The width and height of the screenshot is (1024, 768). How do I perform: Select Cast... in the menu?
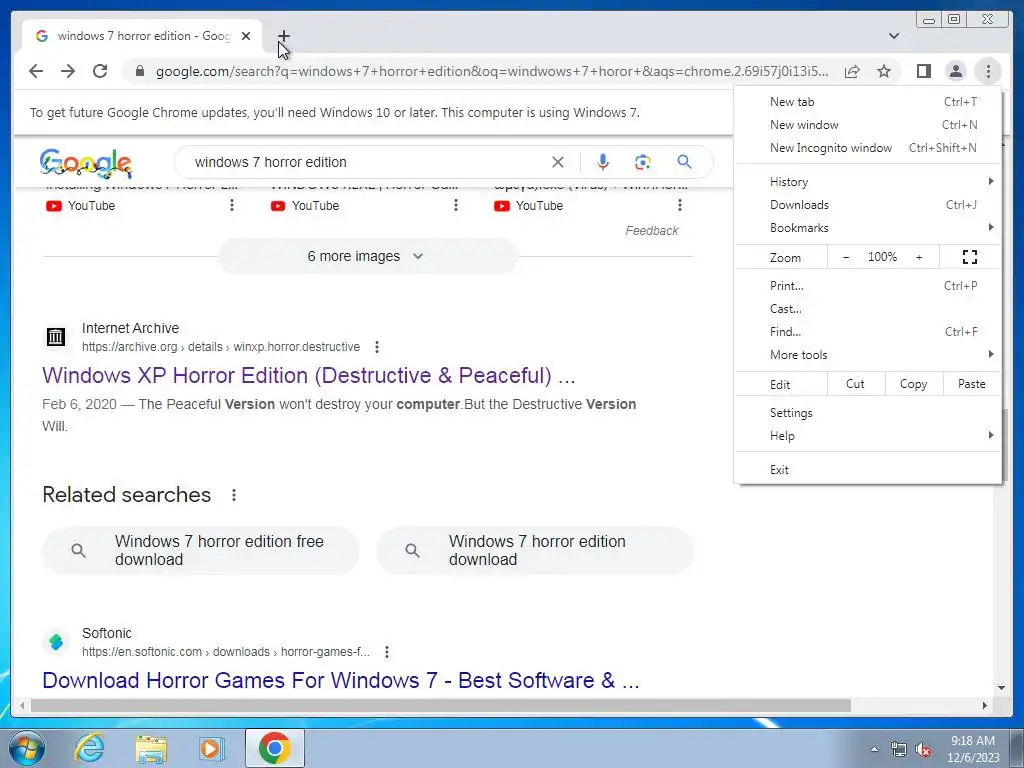(x=869, y=309)
